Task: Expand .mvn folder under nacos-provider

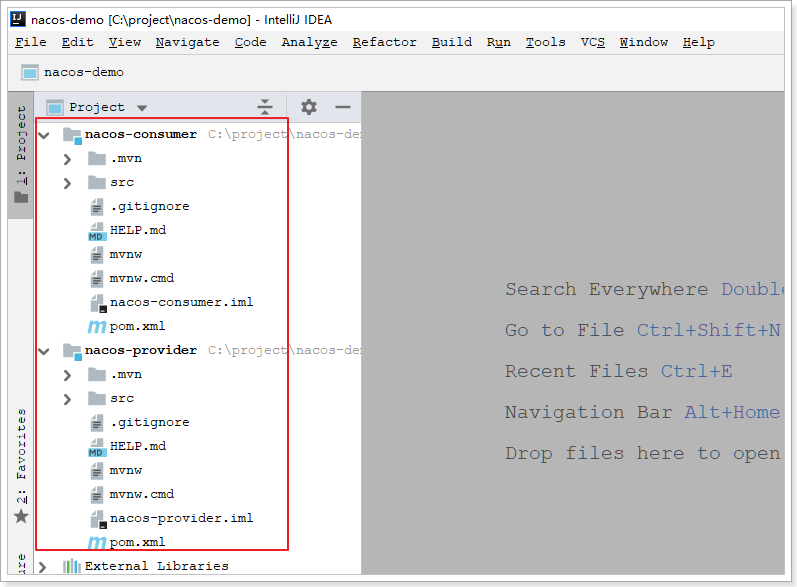Action: [x=67, y=374]
